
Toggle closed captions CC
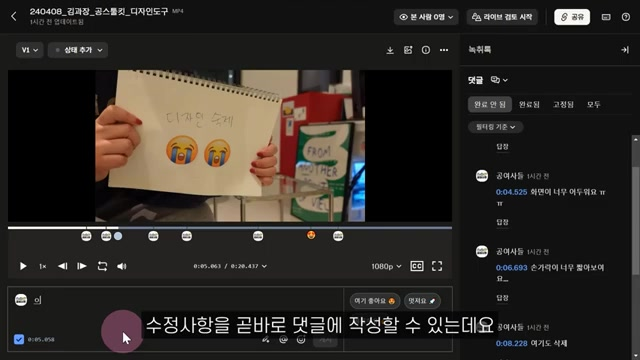[x=417, y=266]
